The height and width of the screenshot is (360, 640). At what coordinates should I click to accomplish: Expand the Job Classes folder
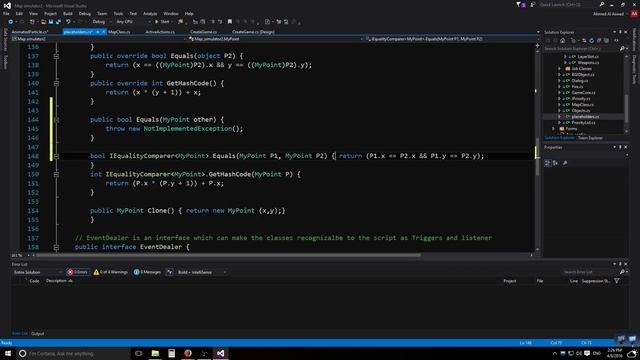[560, 69]
